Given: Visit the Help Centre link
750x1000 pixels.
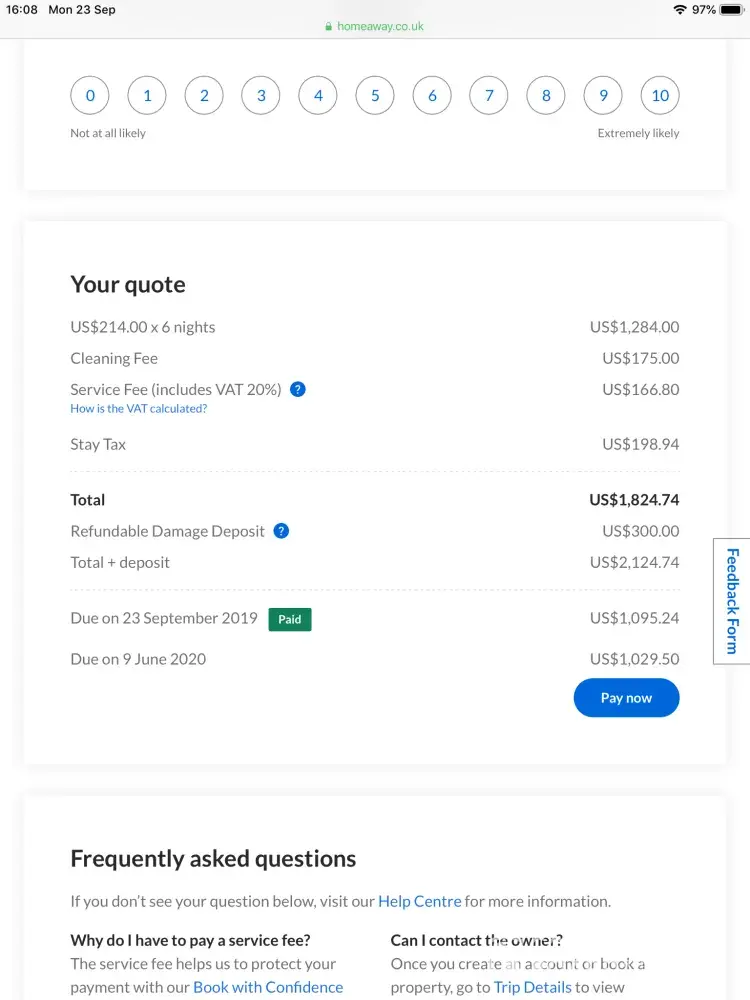Looking at the screenshot, I should pos(419,901).
